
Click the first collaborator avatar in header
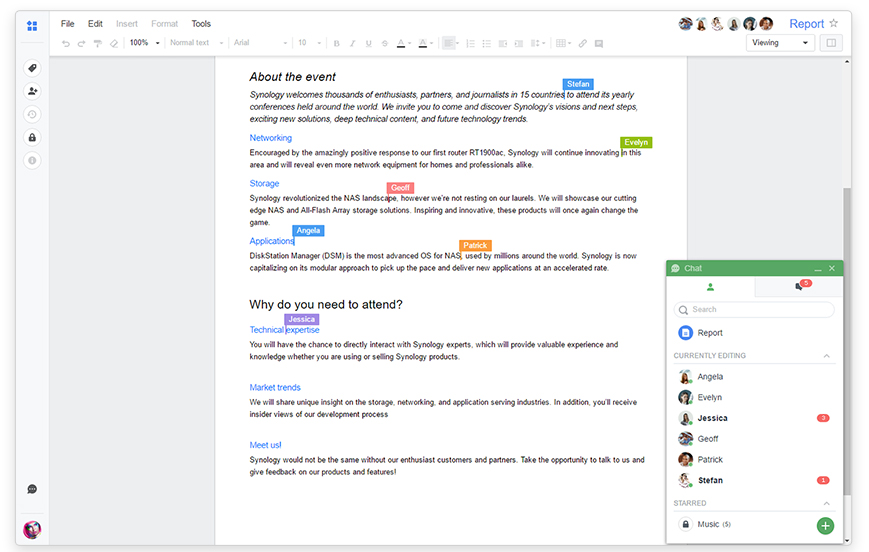pyautogui.click(x=686, y=24)
